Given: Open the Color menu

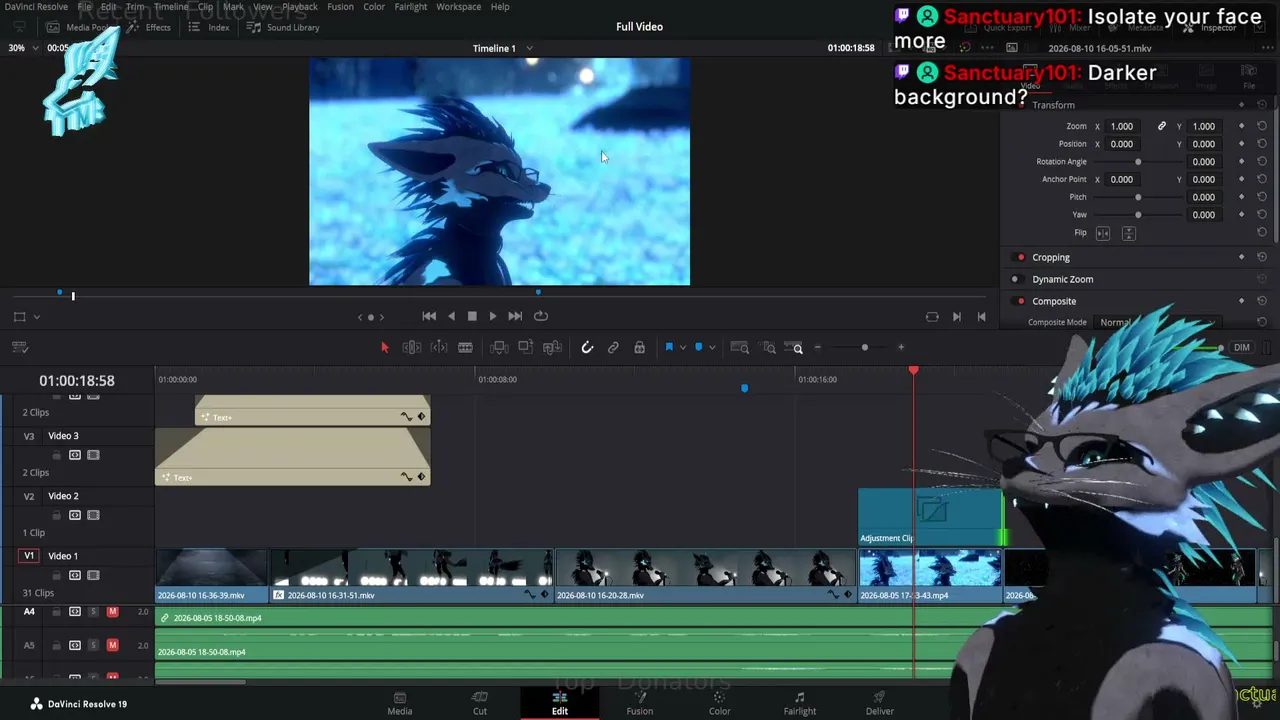Looking at the screenshot, I should 374,7.
